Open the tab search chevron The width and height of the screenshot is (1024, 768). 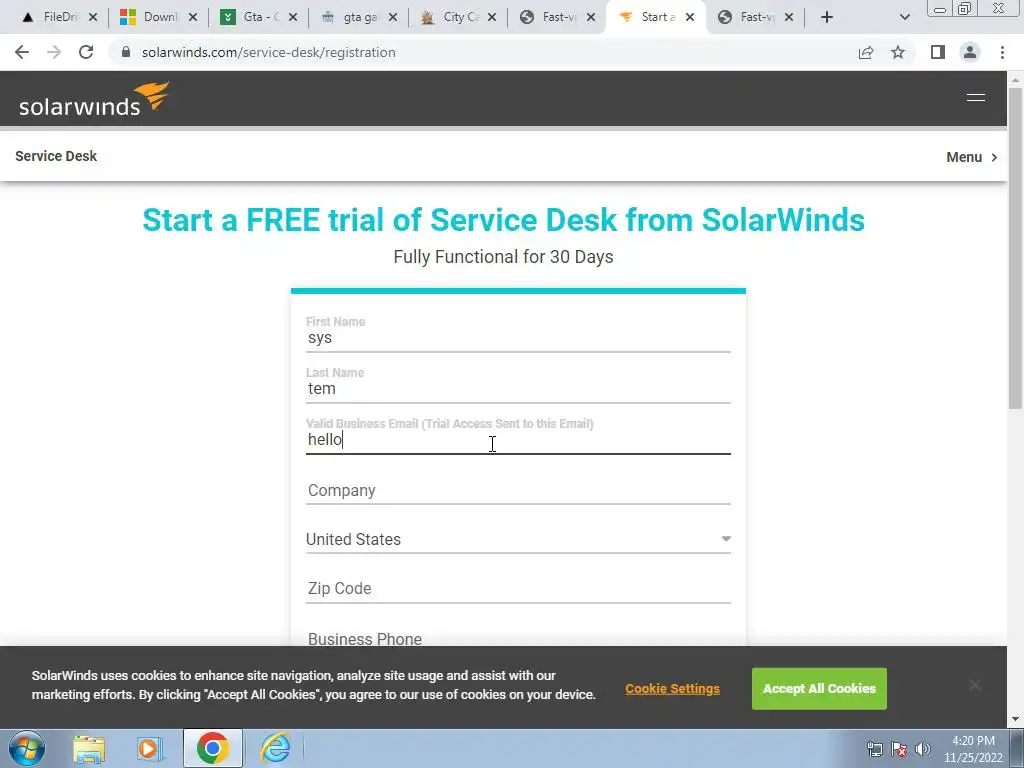(x=904, y=18)
